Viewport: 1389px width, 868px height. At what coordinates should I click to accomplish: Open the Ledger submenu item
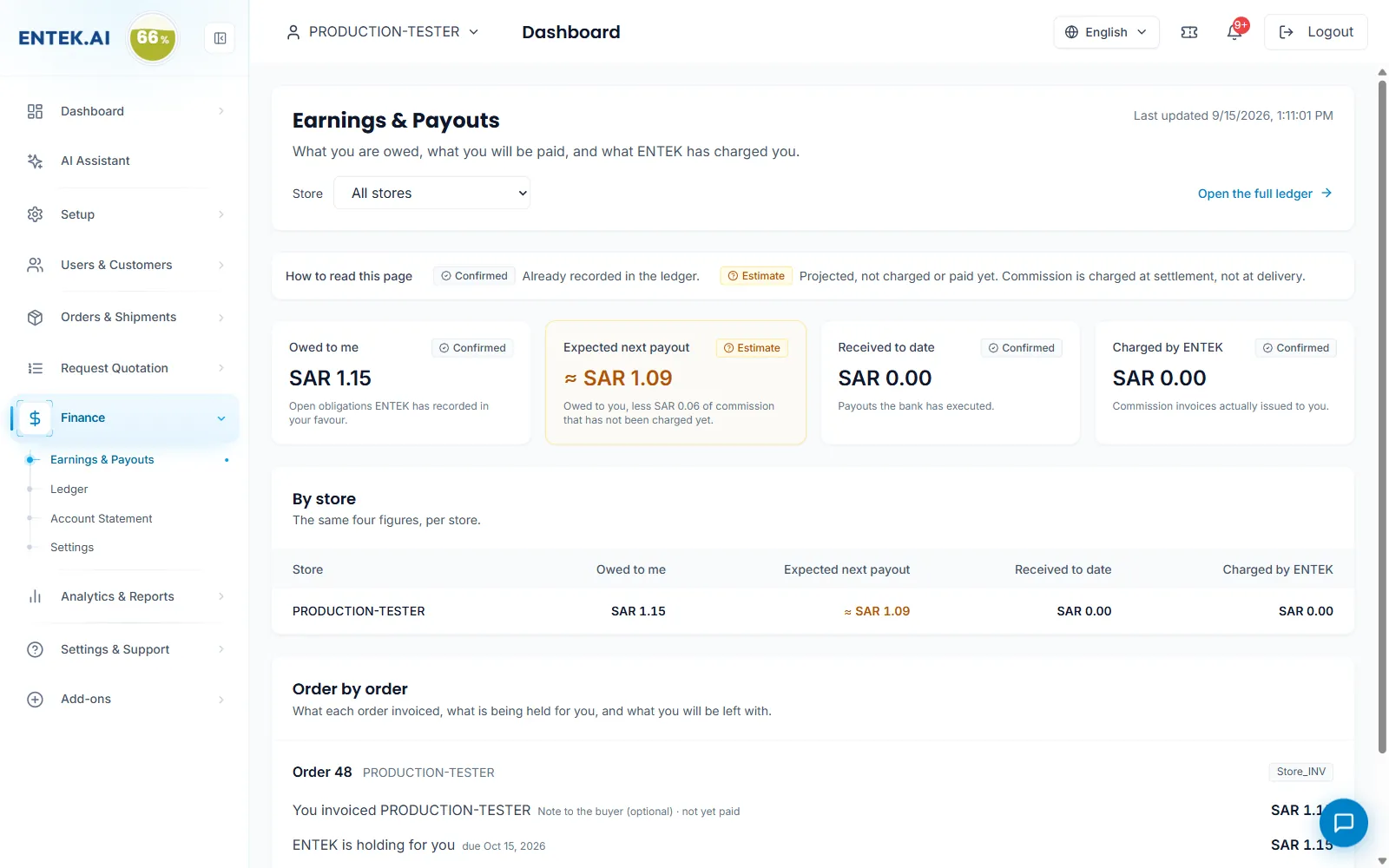pyautogui.click(x=69, y=490)
